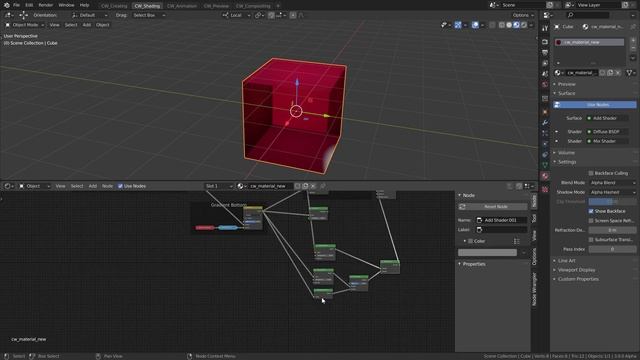Open the Object properties tab
Image resolution: width=640 pixels, height=360 pixels.
pos(545,112)
